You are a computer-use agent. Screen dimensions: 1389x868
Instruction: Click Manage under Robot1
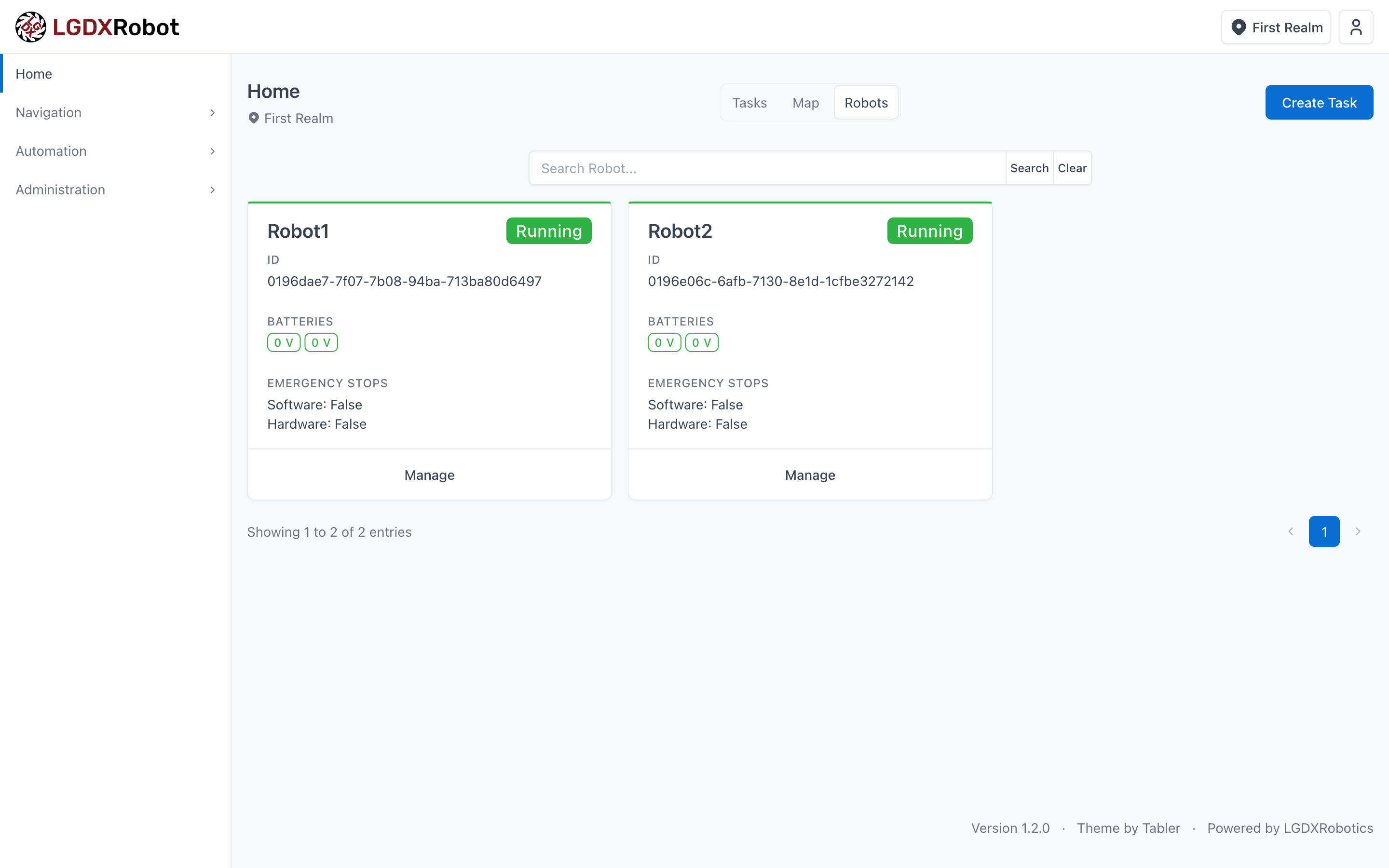[429, 475]
